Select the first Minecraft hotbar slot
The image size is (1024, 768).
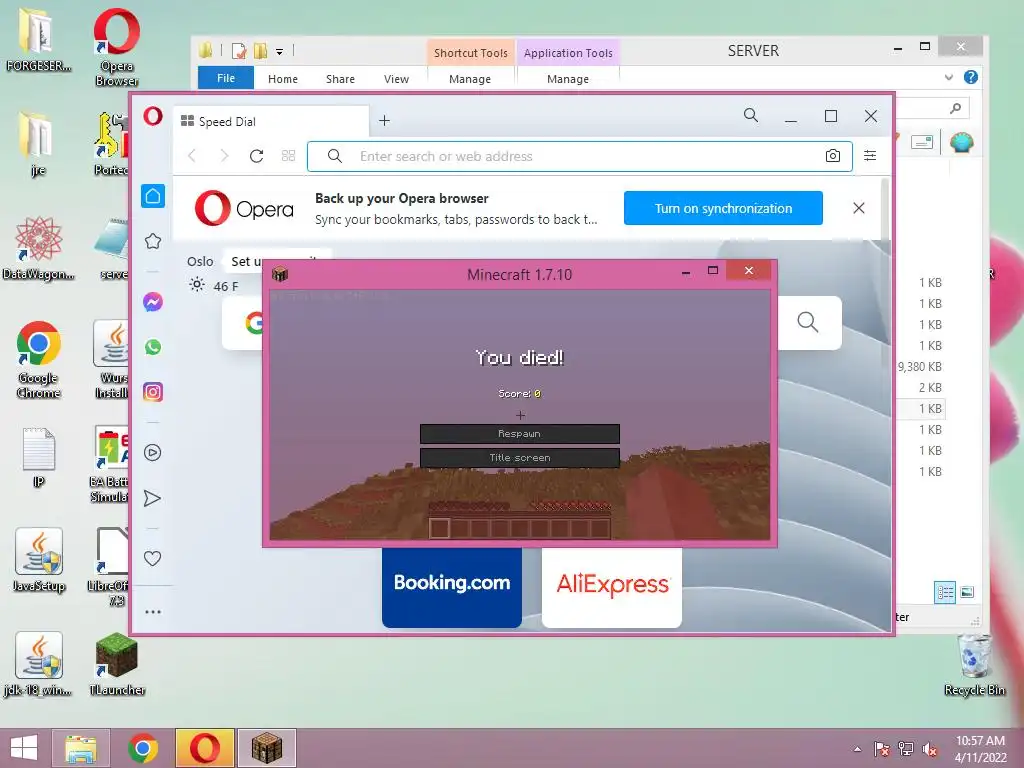tap(439, 528)
